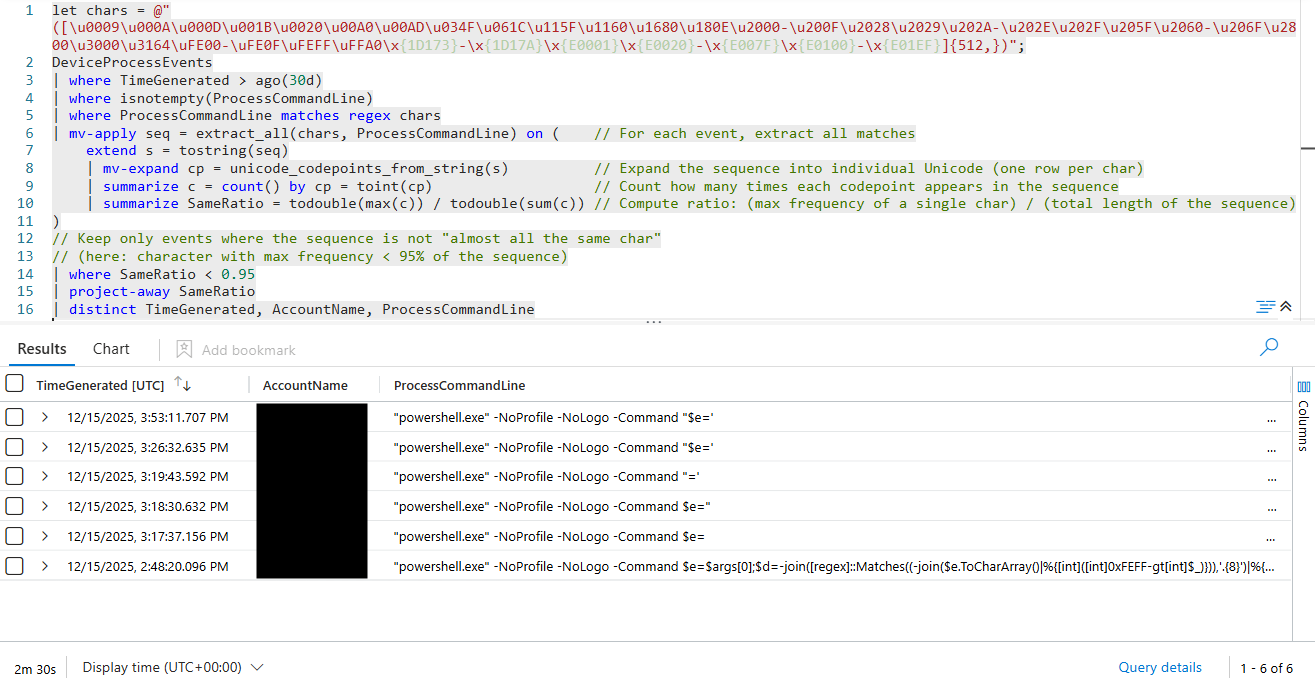Collapse the query editor with double chevron
Screen dimensions: 1315x682
pos(1285,306)
